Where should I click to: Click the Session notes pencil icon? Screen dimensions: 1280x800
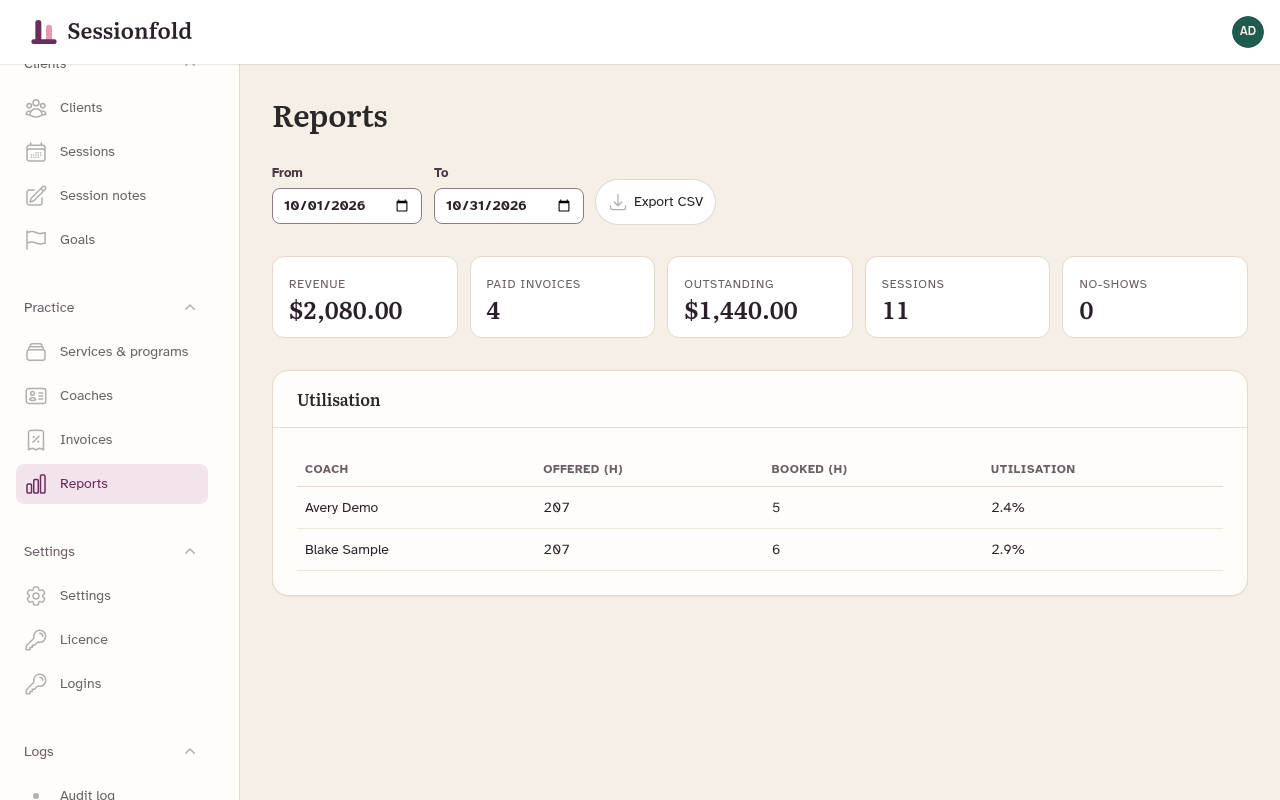(36, 196)
